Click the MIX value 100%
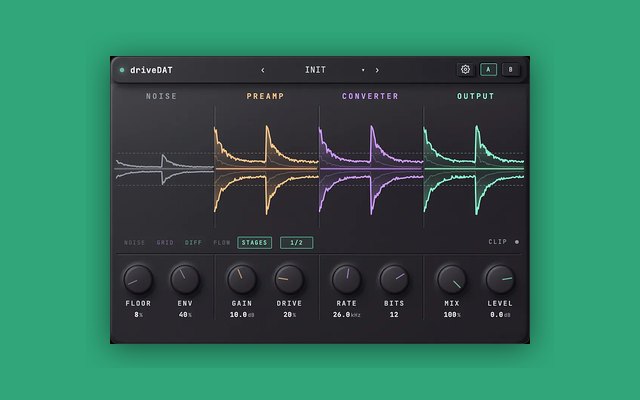The height and width of the screenshot is (400, 640). click(x=452, y=315)
